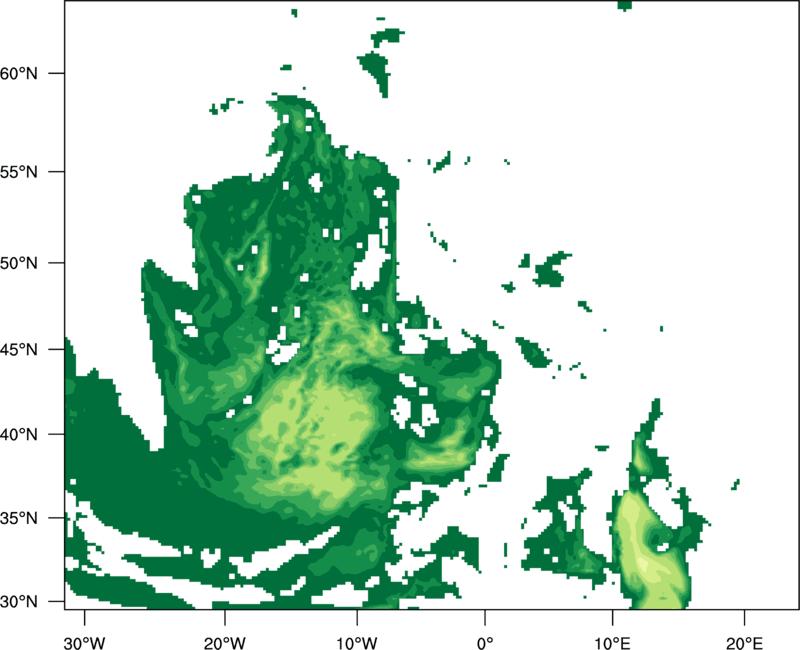Click the 55°N latitude label

[19, 172]
